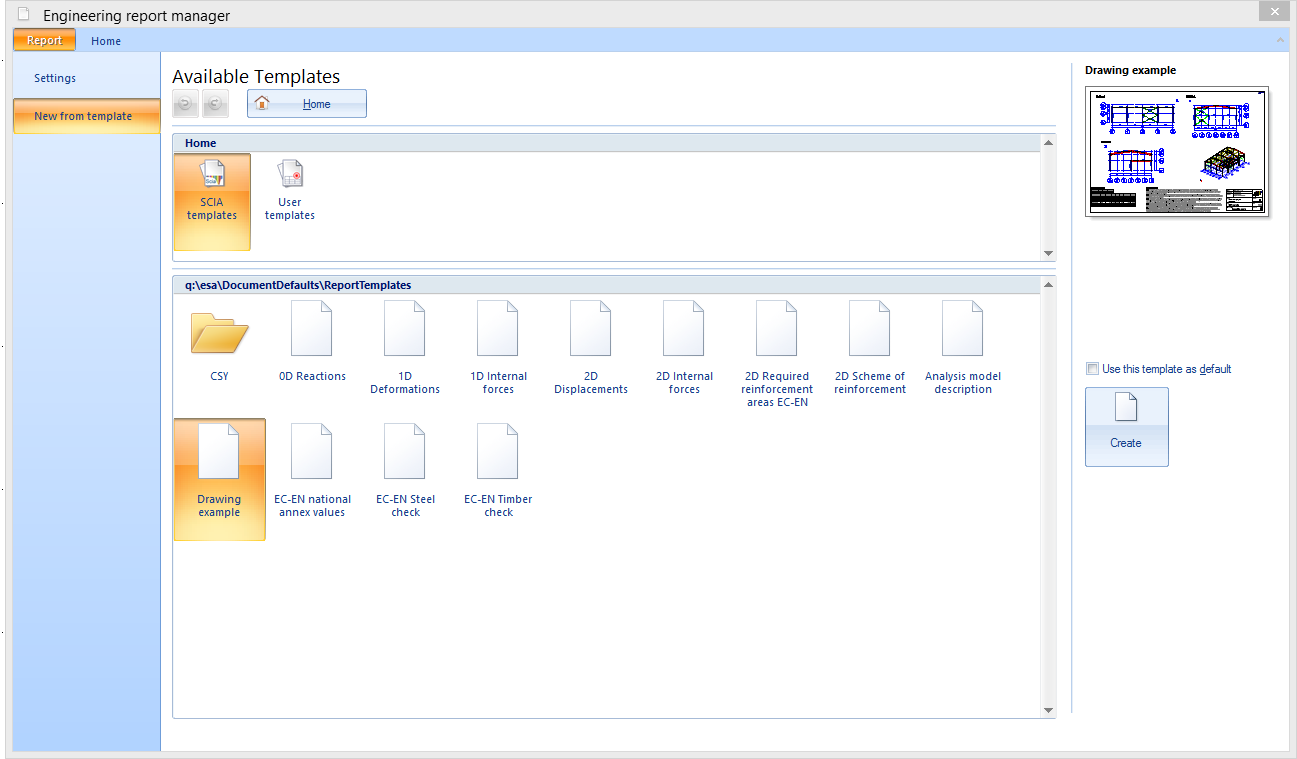Select the 0D Reactions template
This screenshot has width=1297, height=759.
tap(312, 345)
